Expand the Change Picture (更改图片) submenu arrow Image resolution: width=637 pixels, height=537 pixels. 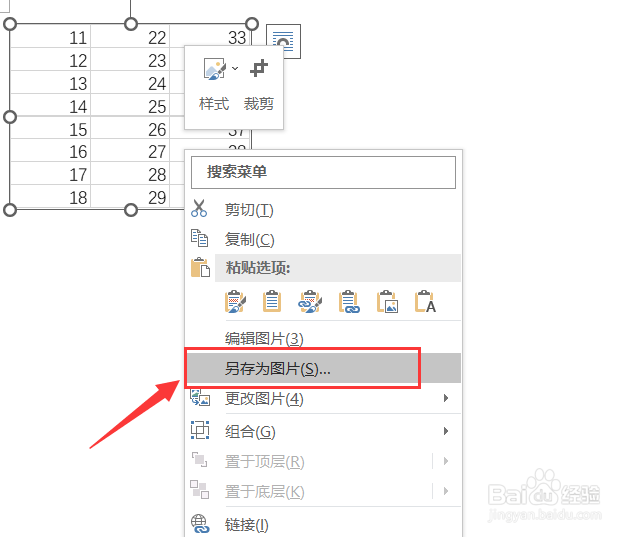(x=446, y=398)
